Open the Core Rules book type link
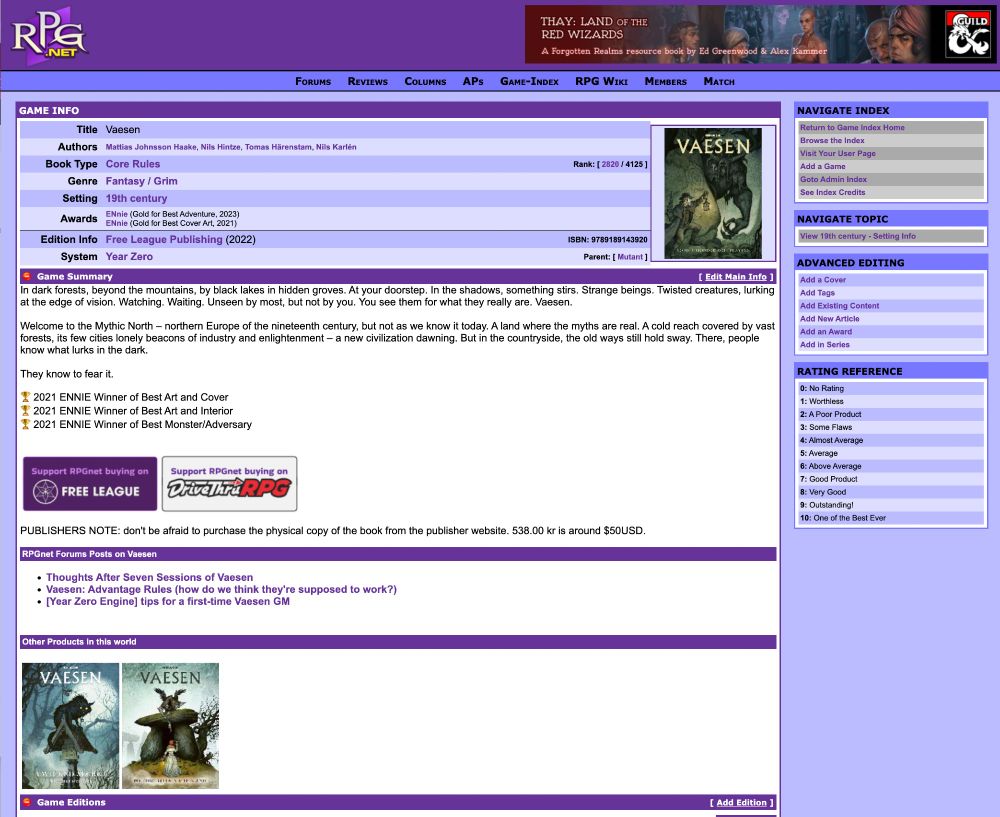 pos(133,164)
